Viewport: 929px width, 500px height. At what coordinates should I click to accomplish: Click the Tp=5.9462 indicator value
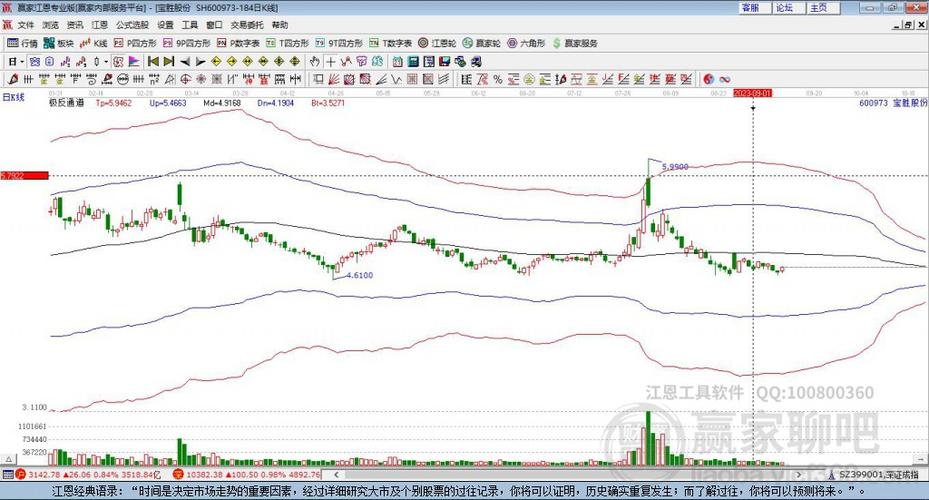point(114,103)
